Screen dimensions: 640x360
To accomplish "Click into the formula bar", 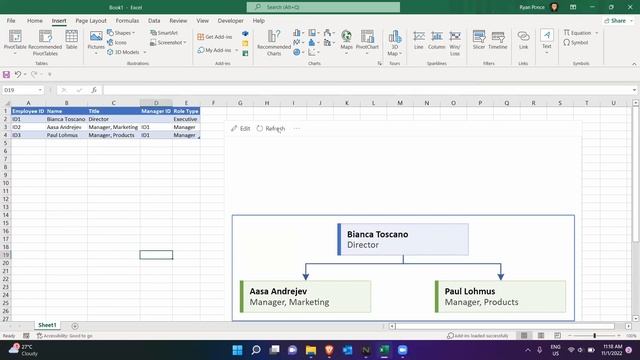I will coord(367,90).
